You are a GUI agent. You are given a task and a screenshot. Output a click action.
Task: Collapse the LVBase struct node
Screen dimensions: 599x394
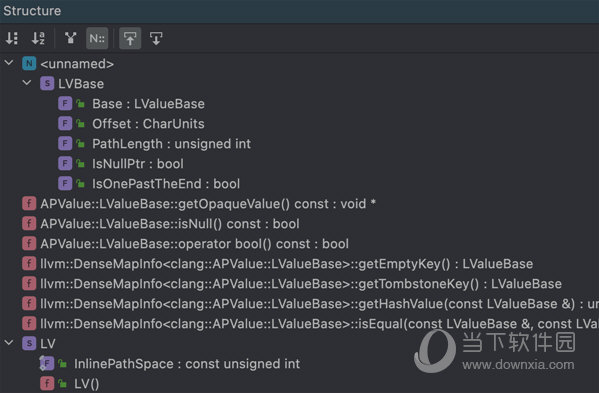tap(27, 83)
